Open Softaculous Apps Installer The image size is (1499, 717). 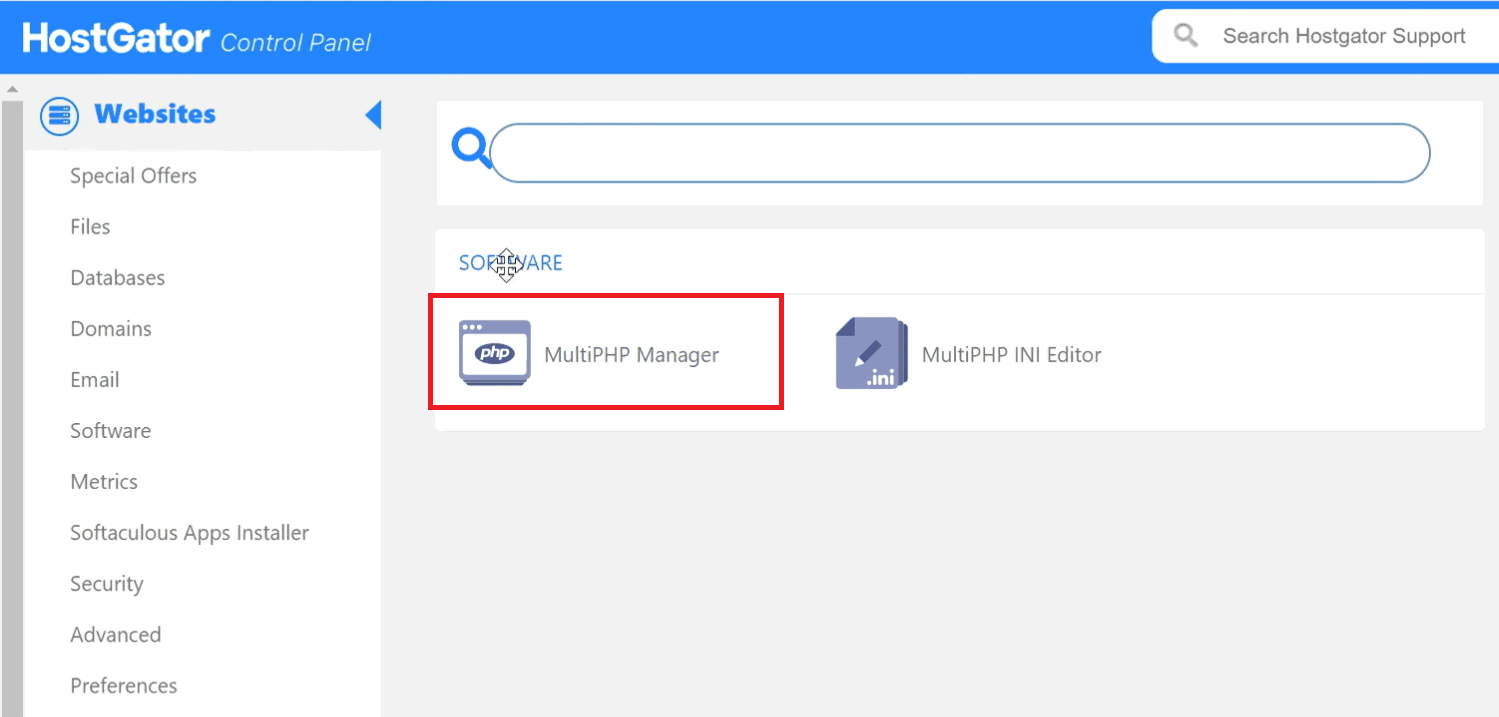[x=189, y=533]
